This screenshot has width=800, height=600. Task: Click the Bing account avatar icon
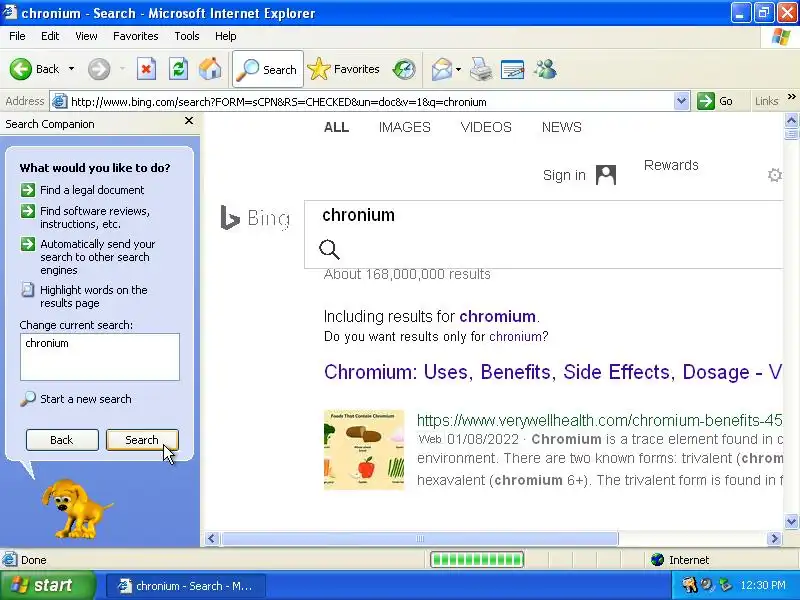coord(606,175)
